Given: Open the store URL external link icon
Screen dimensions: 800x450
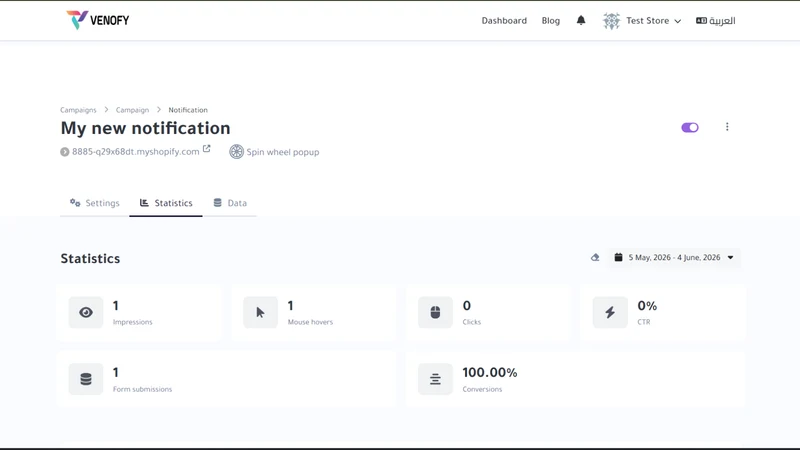Looking at the screenshot, I should [x=207, y=148].
